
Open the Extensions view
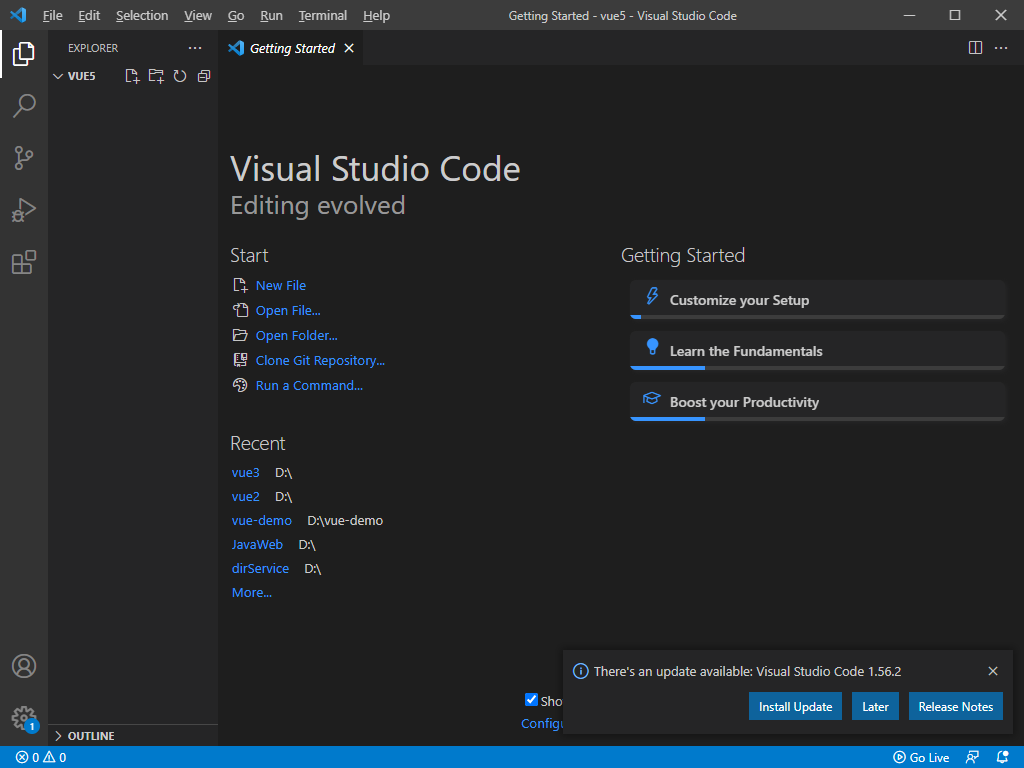pyautogui.click(x=24, y=263)
